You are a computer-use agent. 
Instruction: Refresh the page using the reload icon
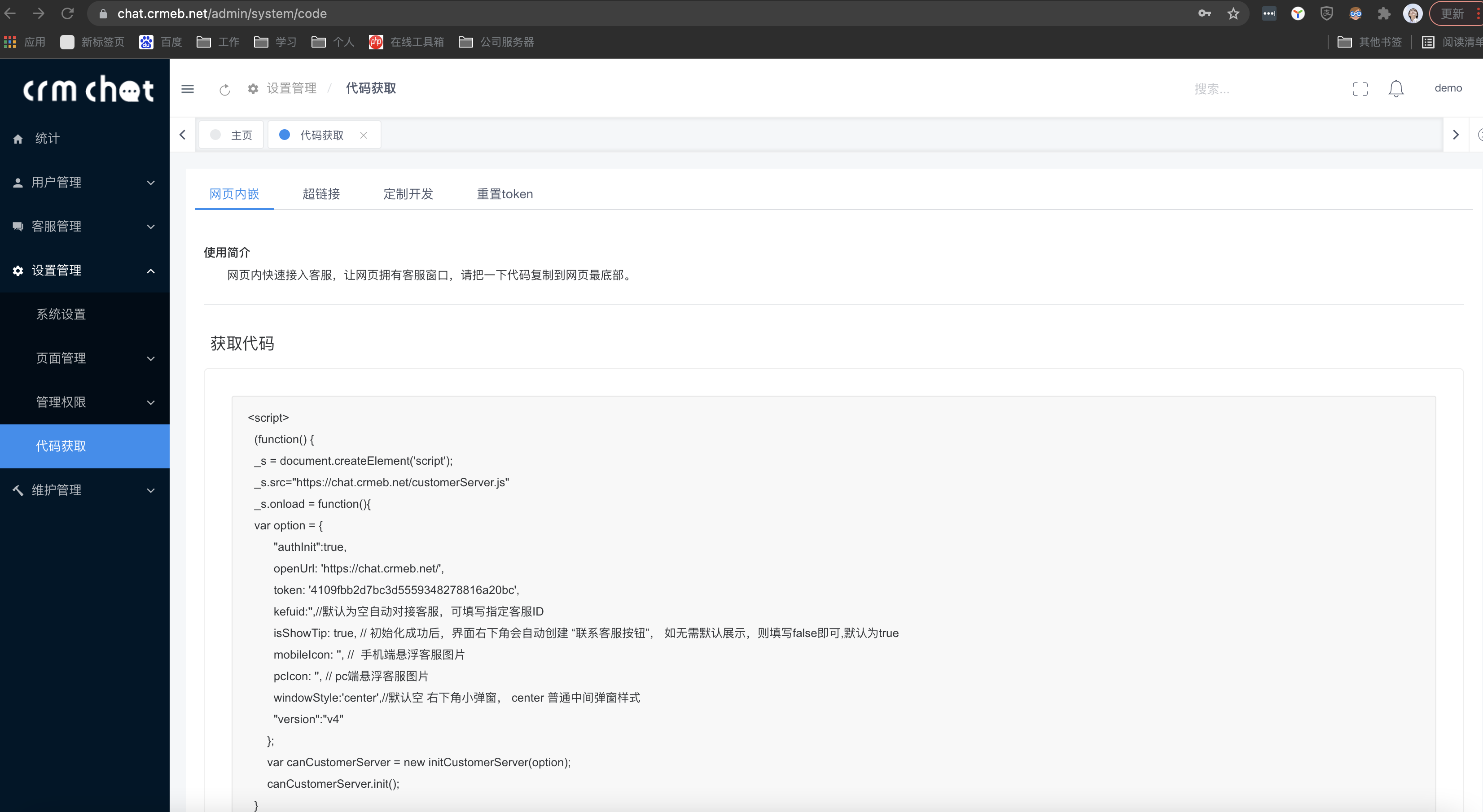click(x=224, y=89)
